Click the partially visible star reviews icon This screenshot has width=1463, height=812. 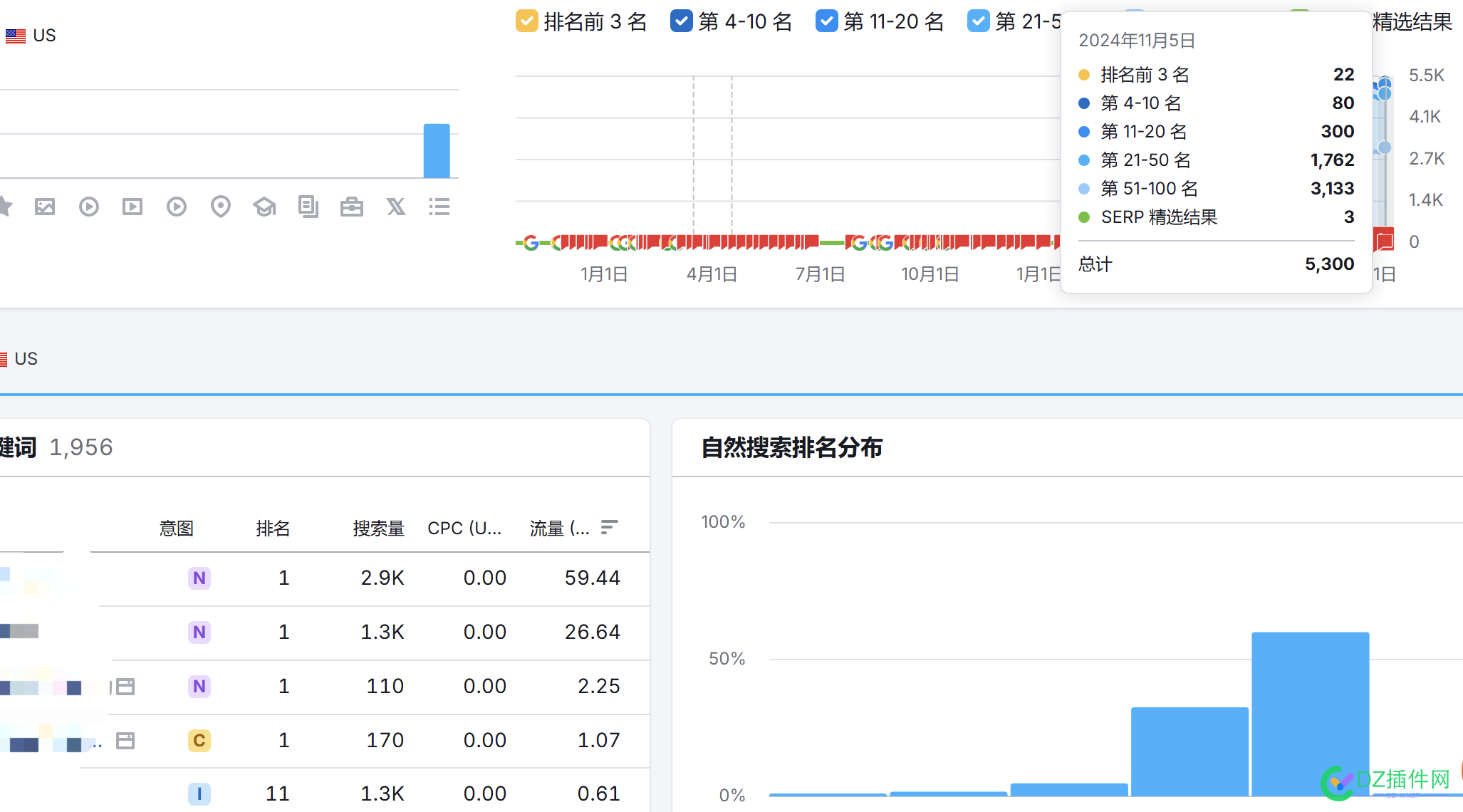click(5, 207)
